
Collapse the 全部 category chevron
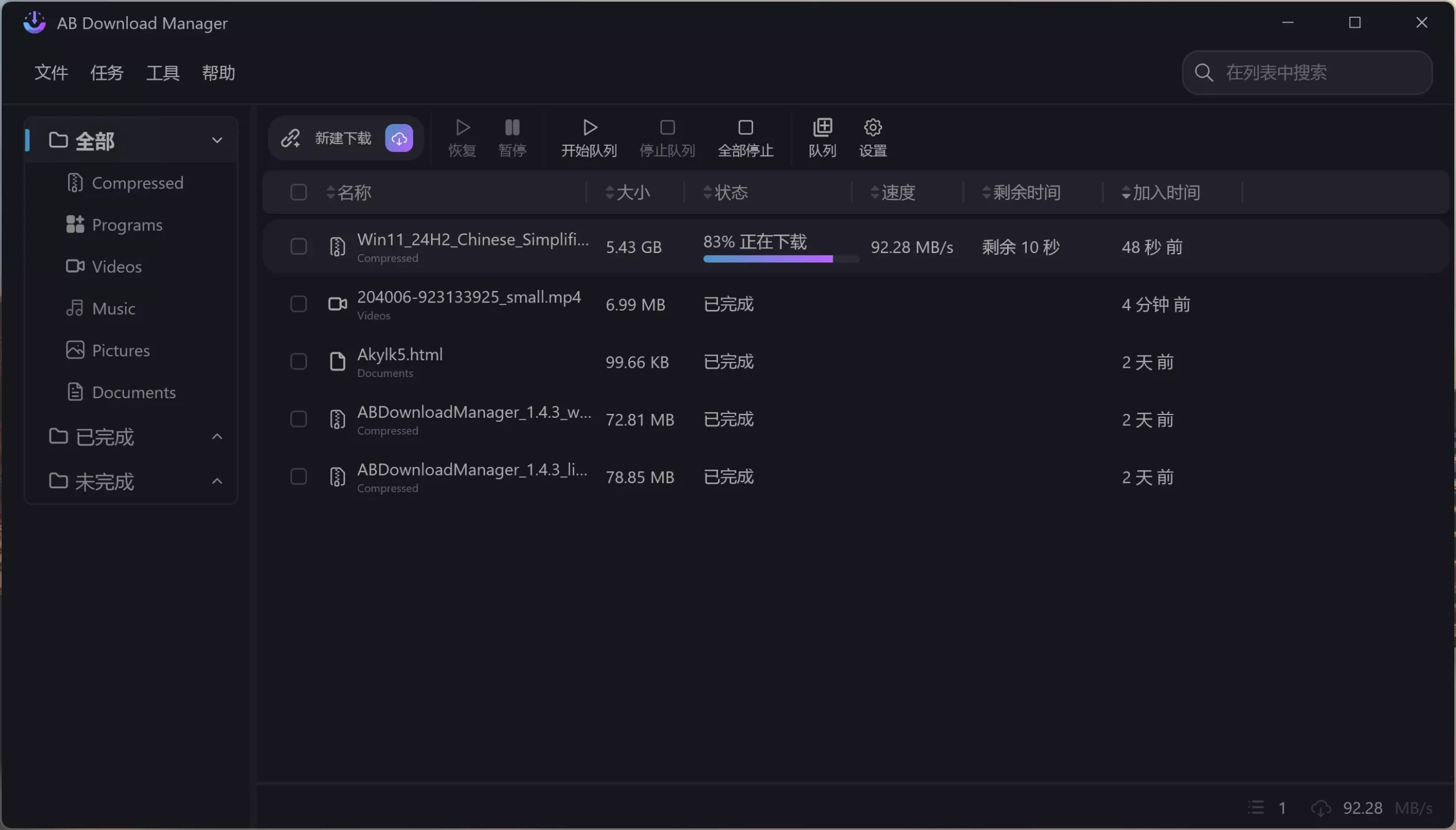pos(217,140)
